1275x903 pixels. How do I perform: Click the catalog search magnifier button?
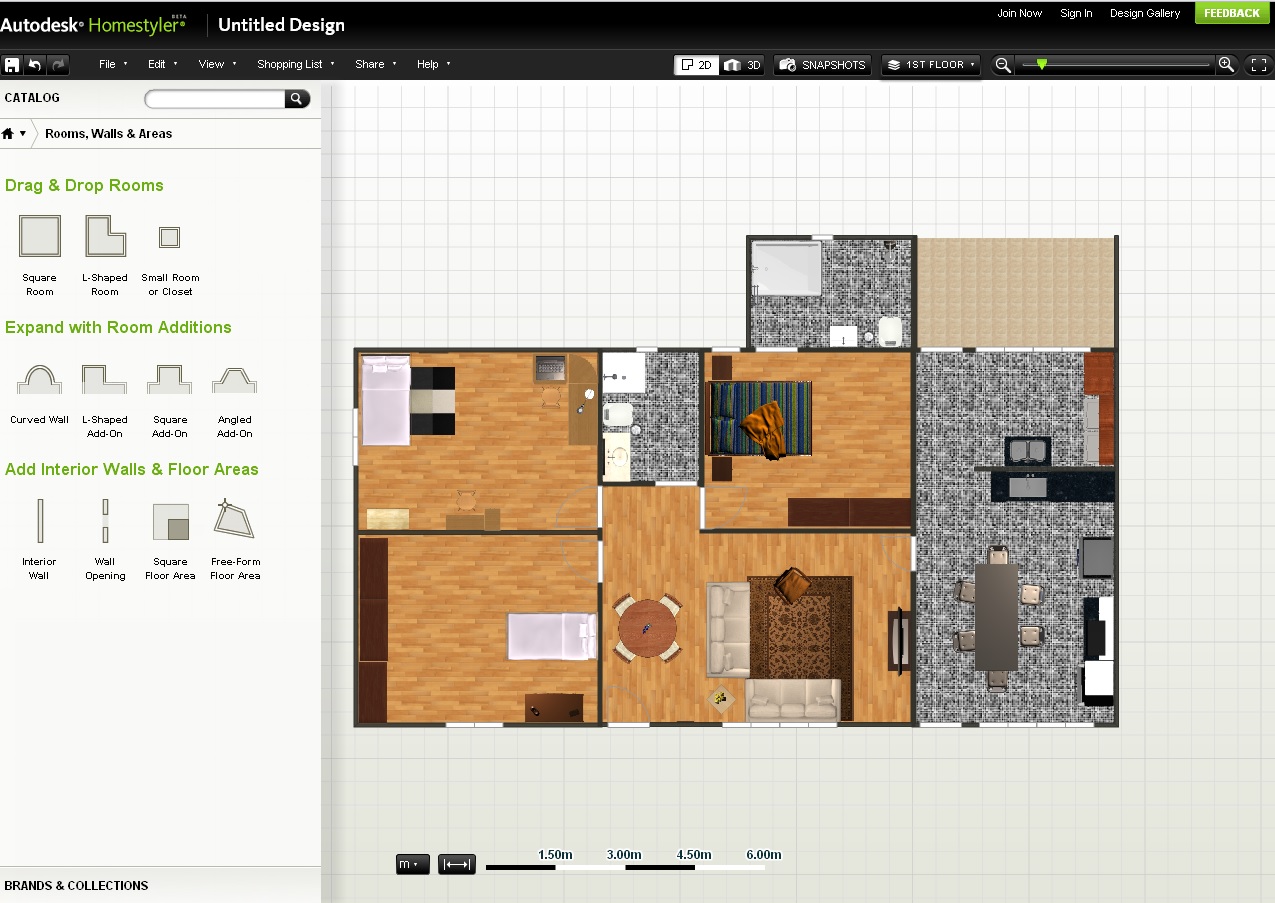pyautogui.click(x=296, y=98)
